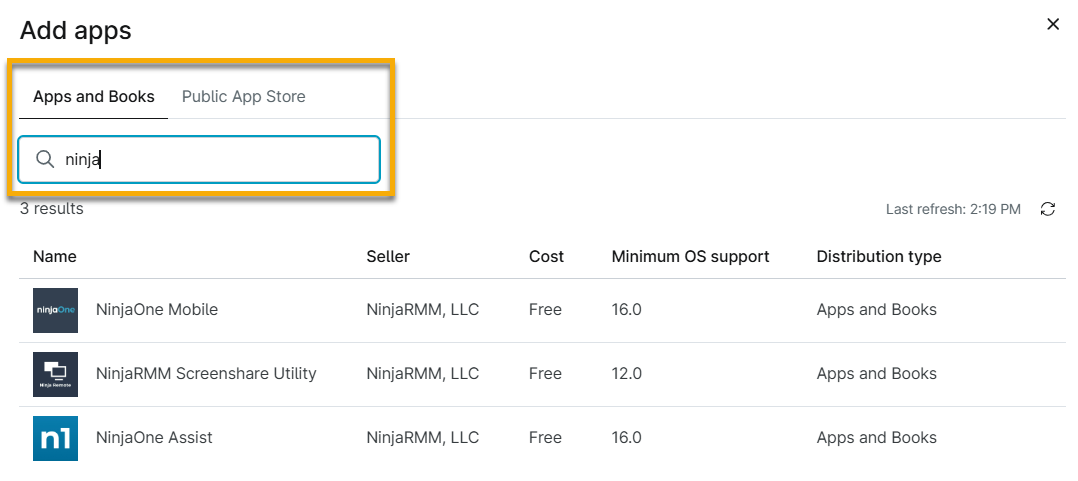Select the NinjaRMM Screenshare Utility app name

[x=206, y=374]
